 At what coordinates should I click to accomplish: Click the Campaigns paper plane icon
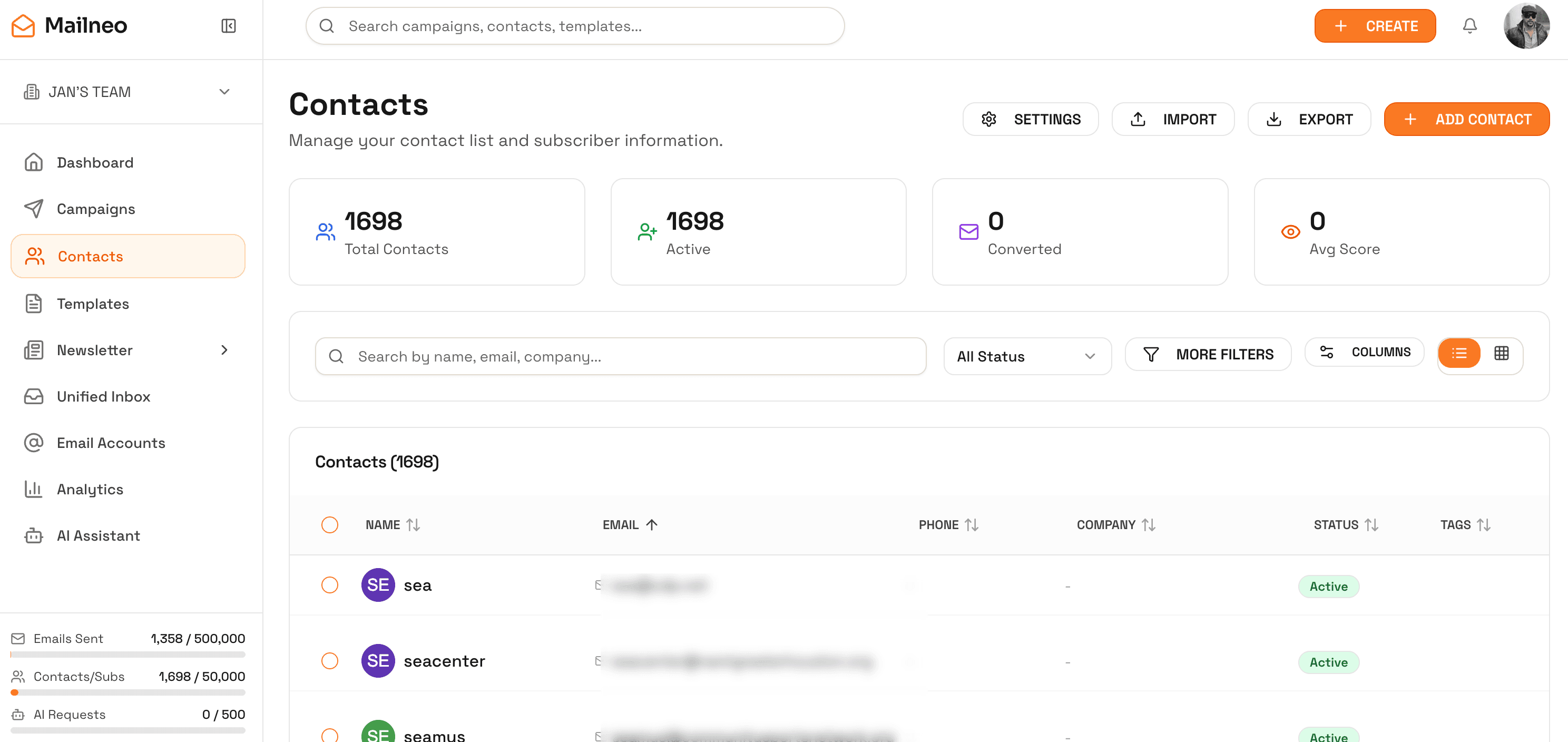(x=34, y=209)
